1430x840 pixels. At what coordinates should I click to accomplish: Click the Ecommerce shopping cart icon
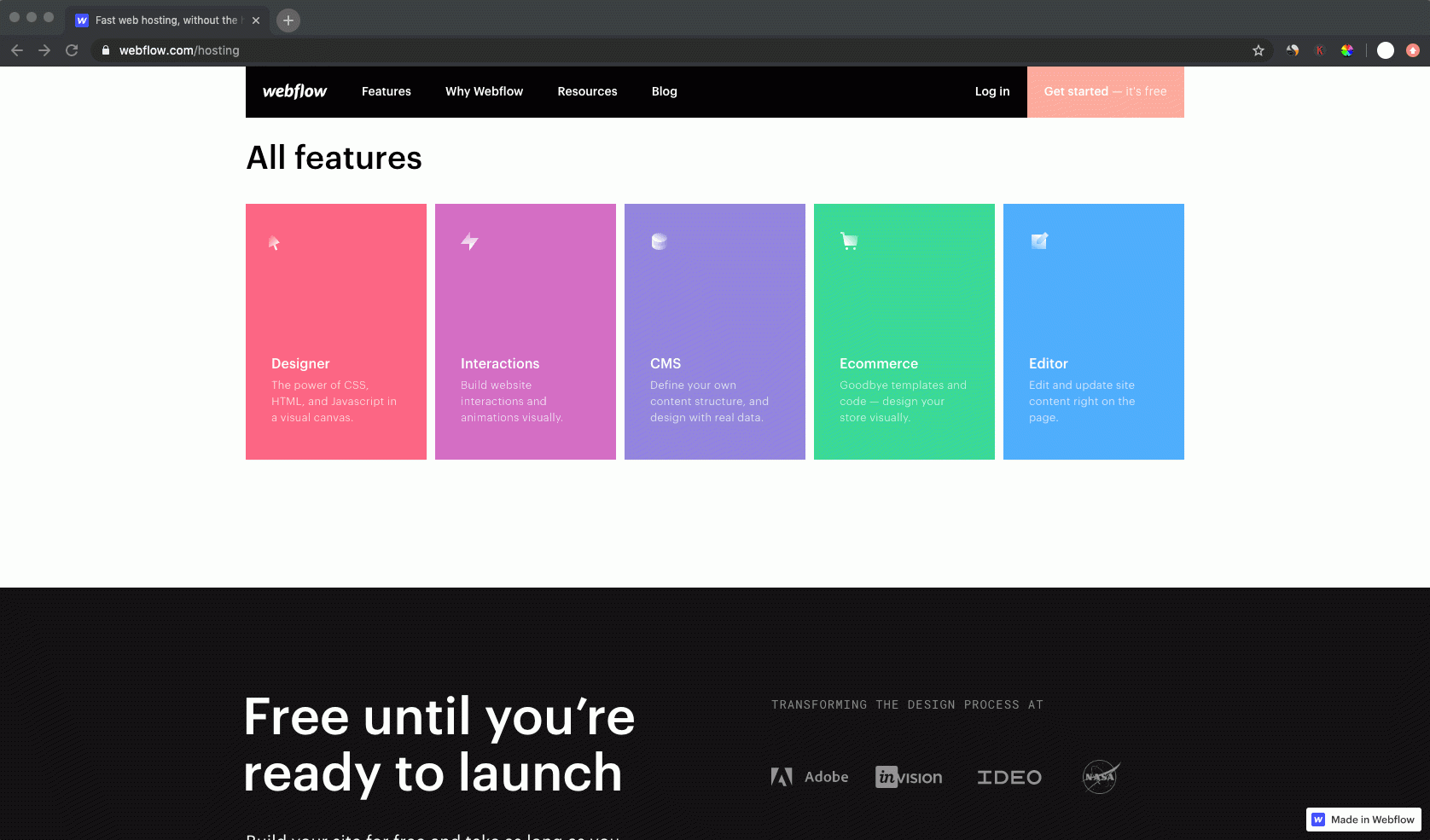pyautogui.click(x=849, y=241)
